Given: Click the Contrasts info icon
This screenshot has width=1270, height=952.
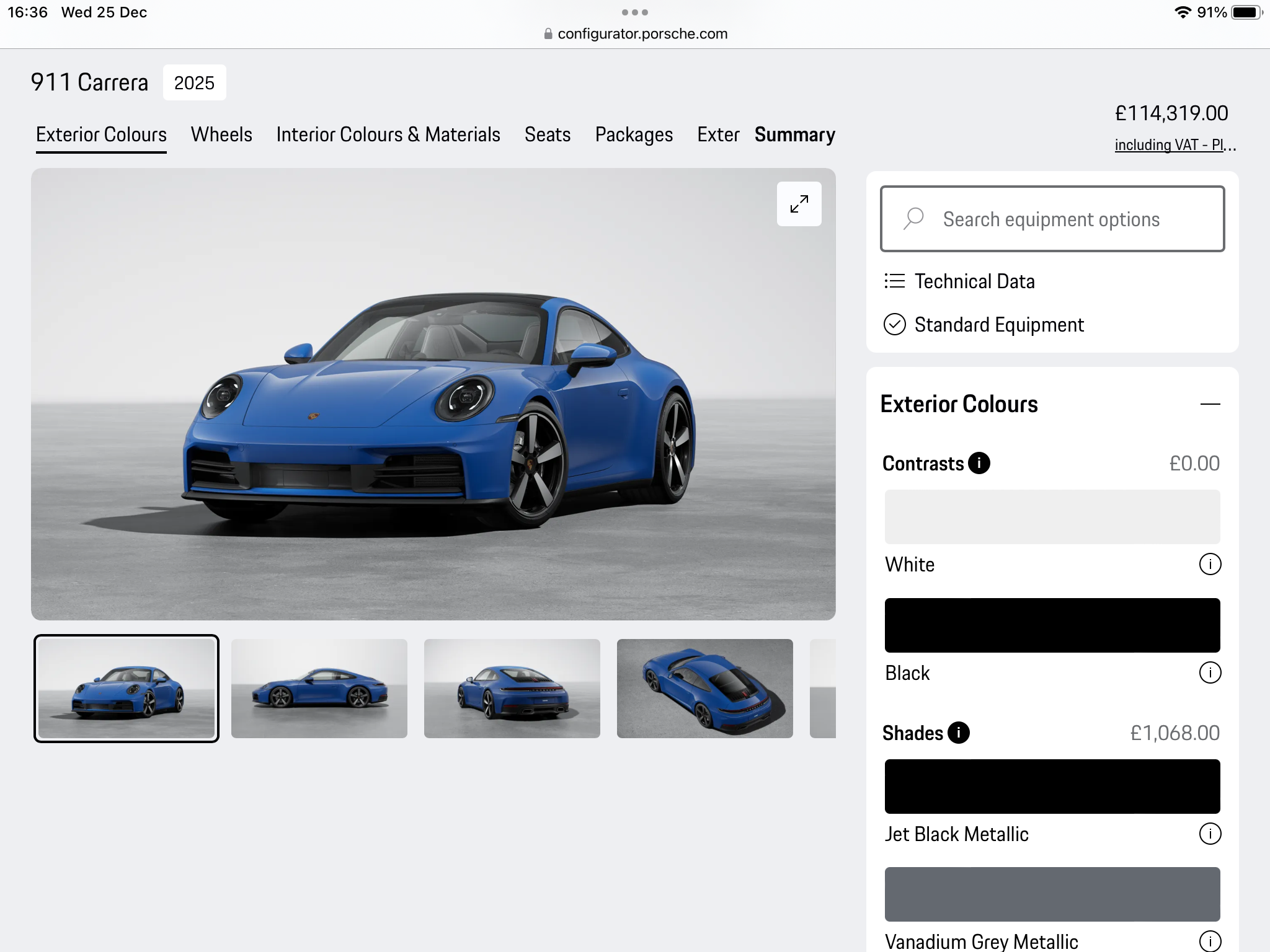Looking at the screenshot, I should pos(979,463).
